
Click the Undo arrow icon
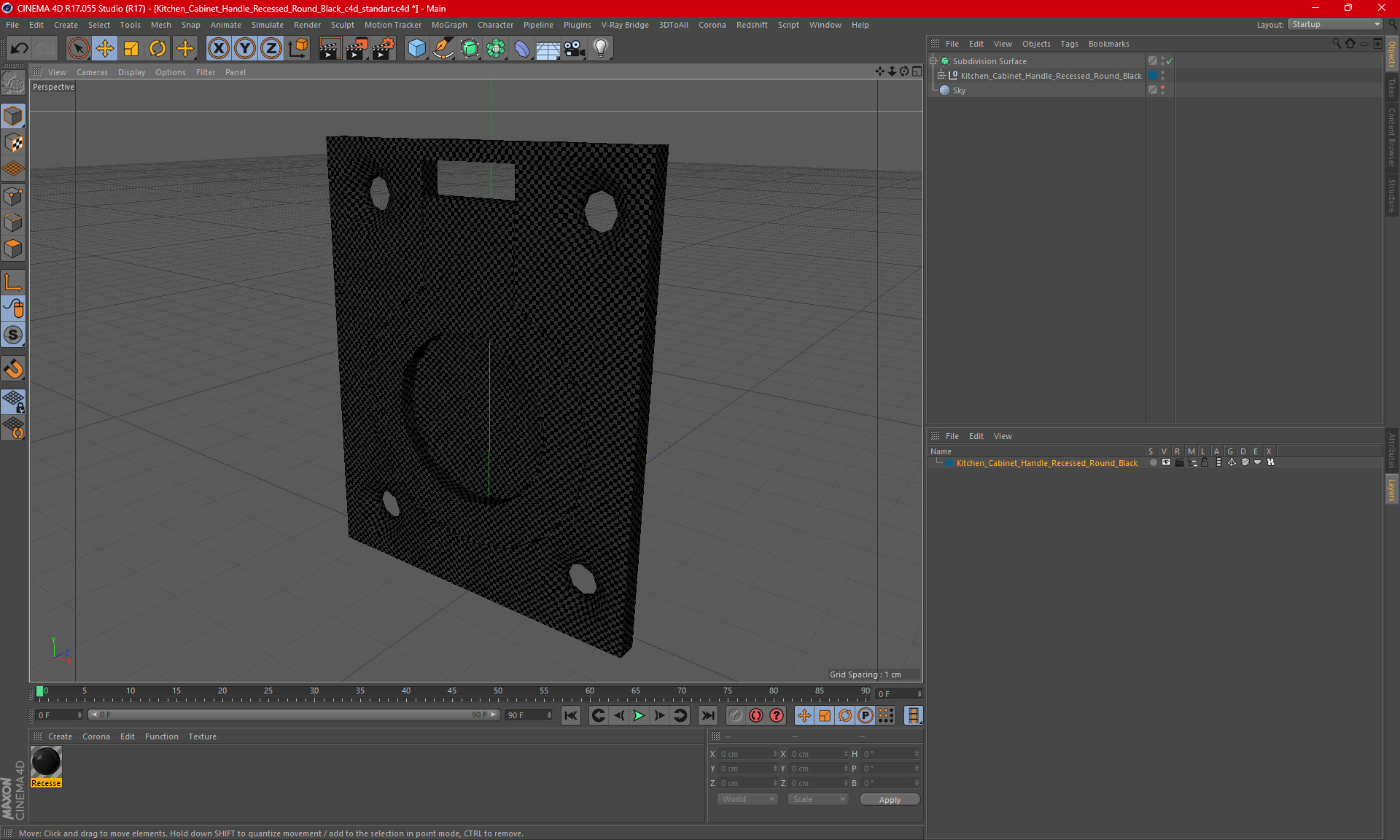(x=19, y=48)
